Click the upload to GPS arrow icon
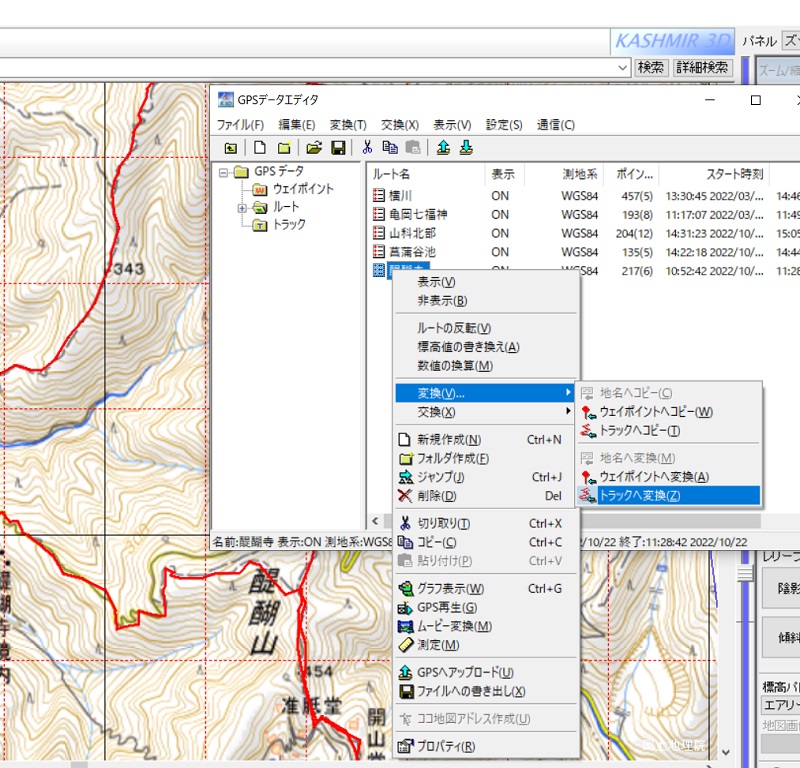Viewport: 800px width, 768px height. click(x=443, y=148)
